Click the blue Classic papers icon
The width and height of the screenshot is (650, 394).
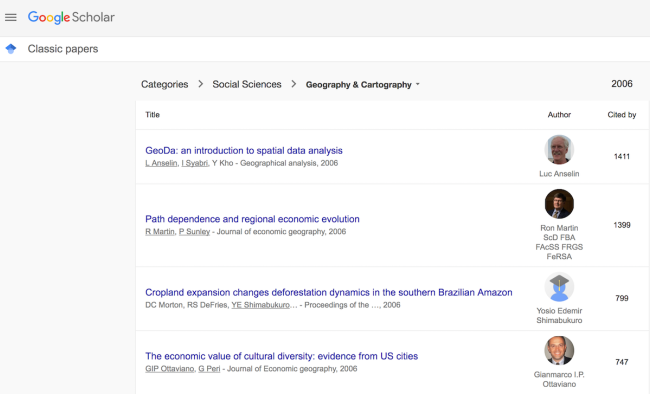point(11,49)
